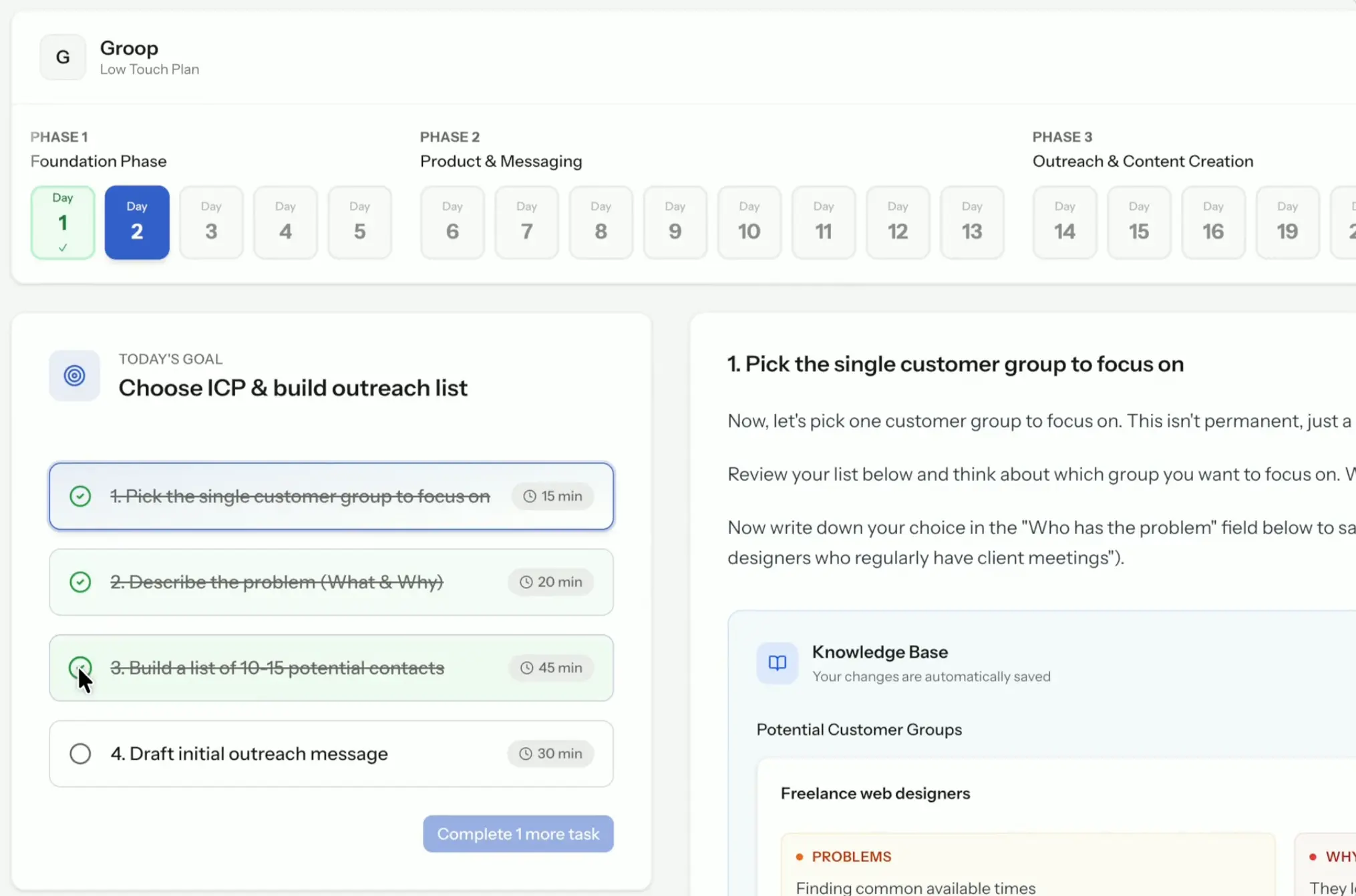Select Day 12

coord(898,222)
